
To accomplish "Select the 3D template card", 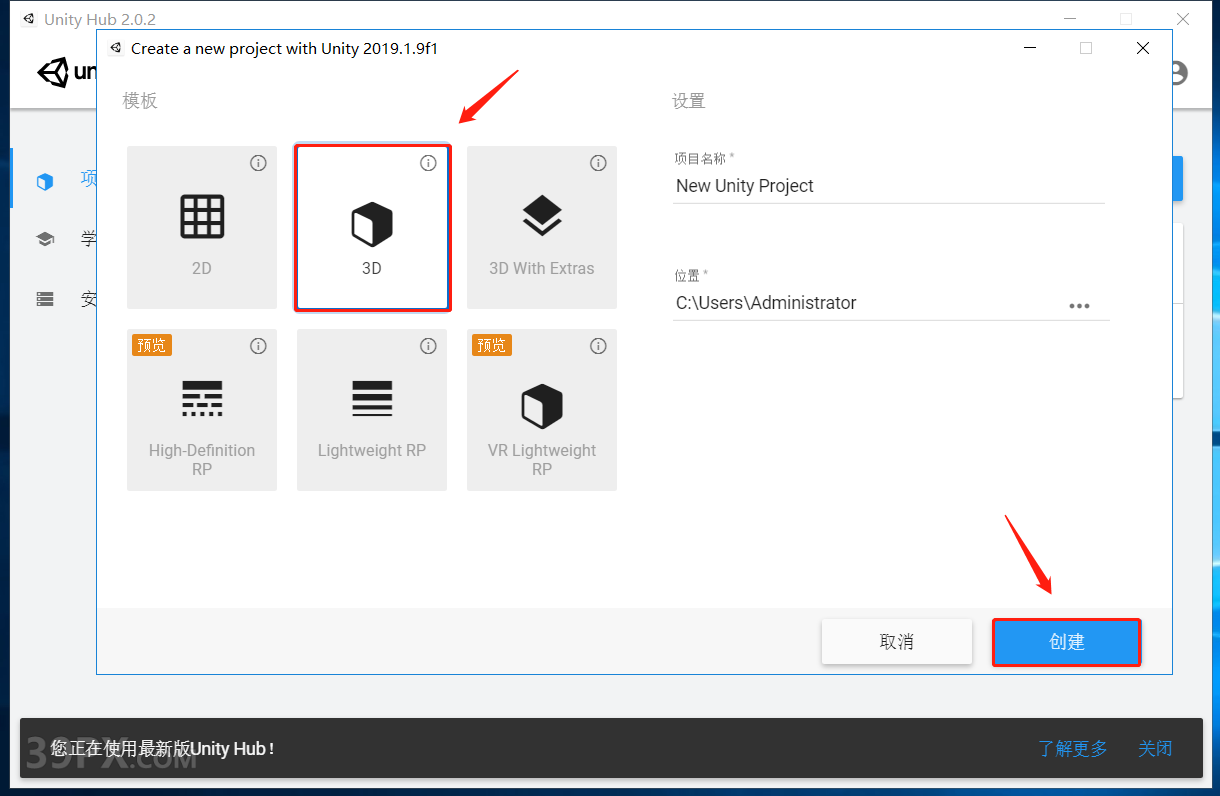I will pos(372,228).
